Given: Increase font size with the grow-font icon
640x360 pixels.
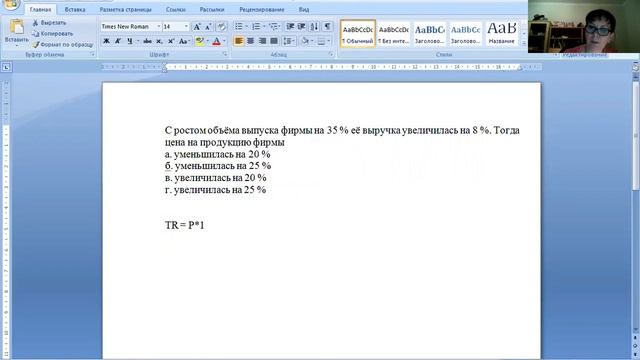Looking at the screenshot, I should click(197, 27).
